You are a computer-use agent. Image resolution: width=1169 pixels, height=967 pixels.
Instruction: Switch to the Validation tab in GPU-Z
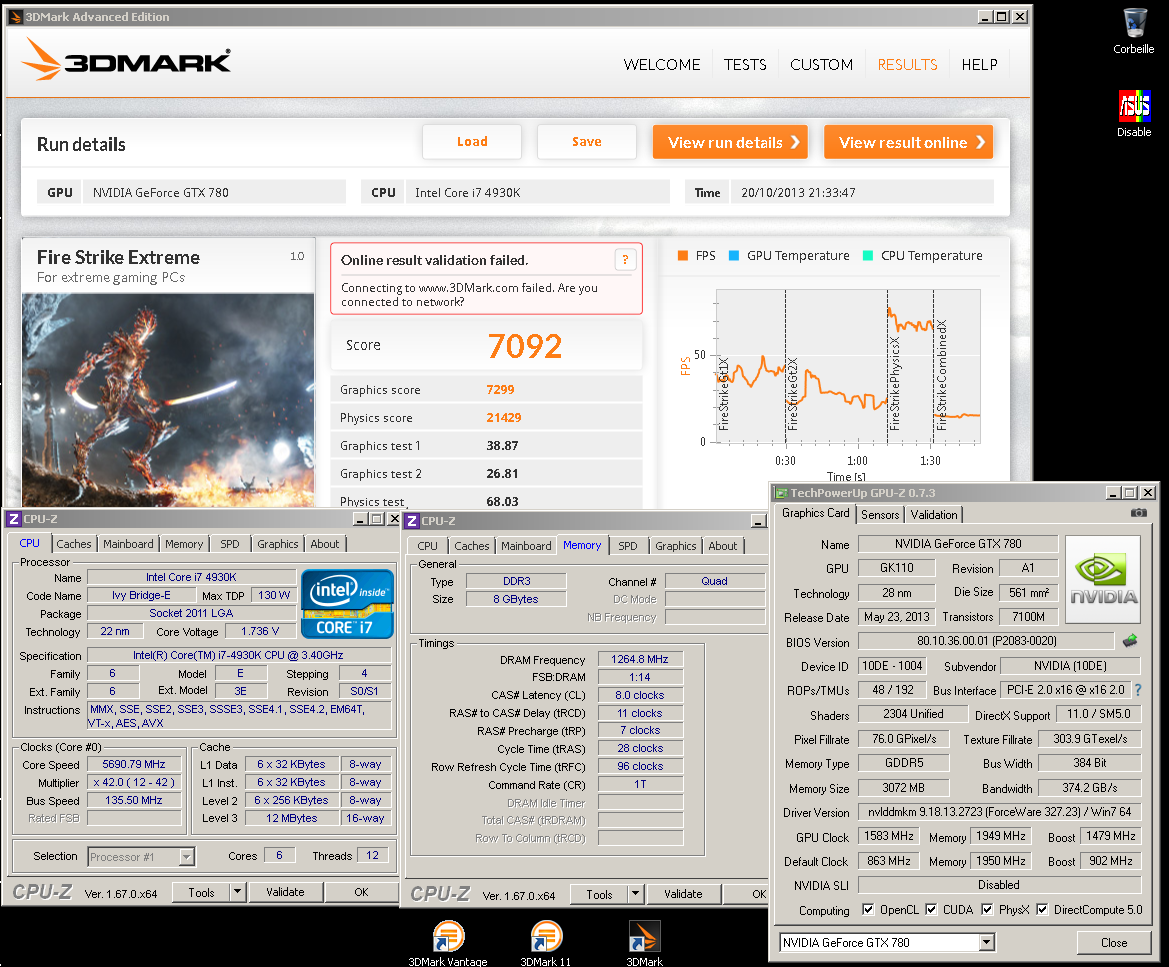(934, 514)
